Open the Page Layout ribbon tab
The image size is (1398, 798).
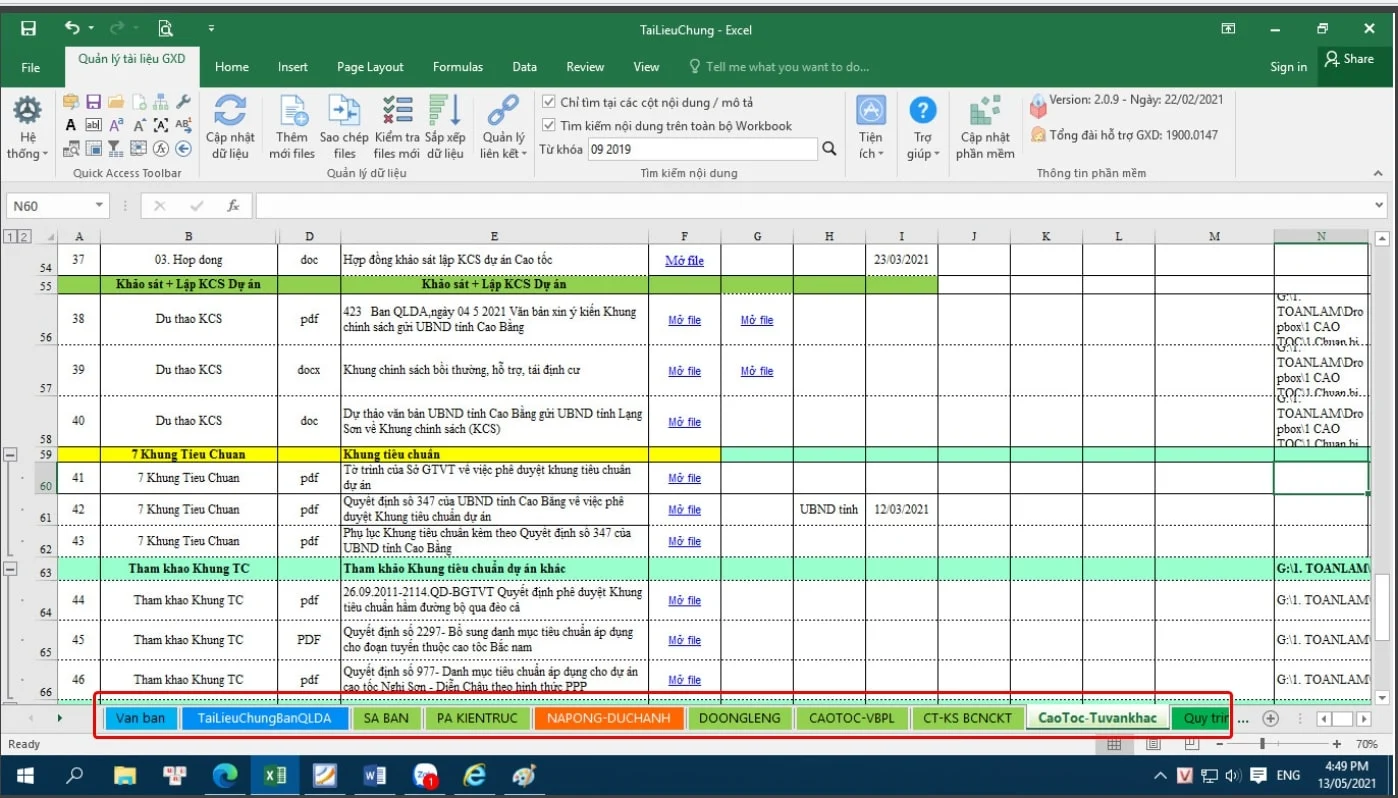(370, 67)
